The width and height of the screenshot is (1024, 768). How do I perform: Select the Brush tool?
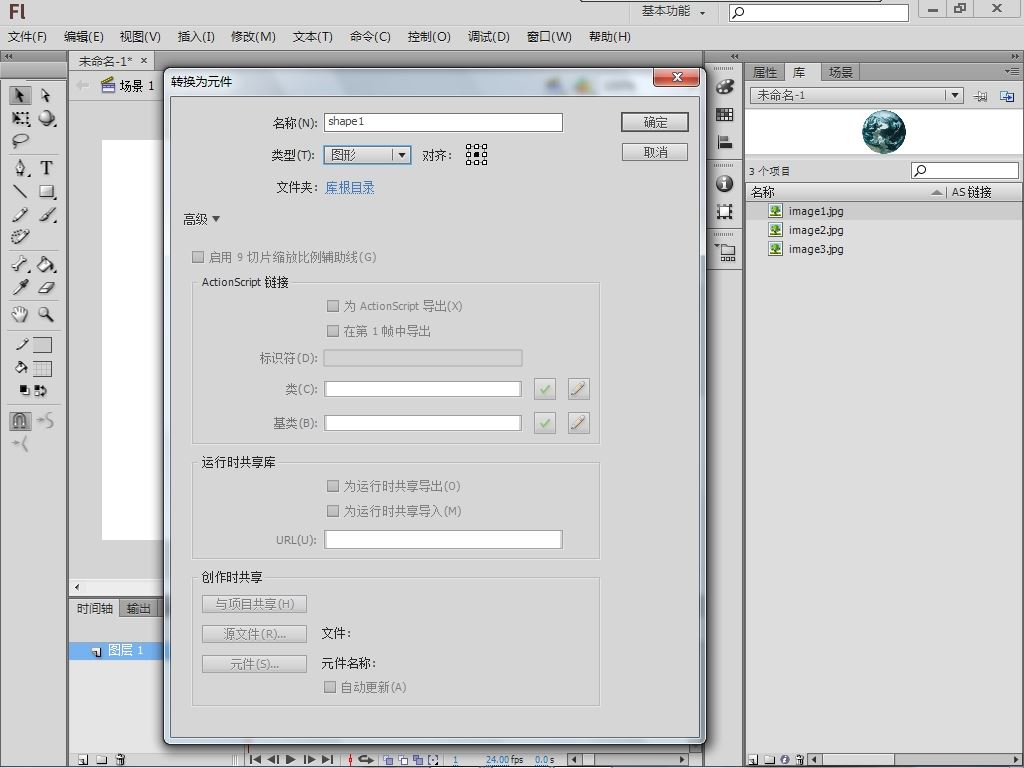(47, 214)
